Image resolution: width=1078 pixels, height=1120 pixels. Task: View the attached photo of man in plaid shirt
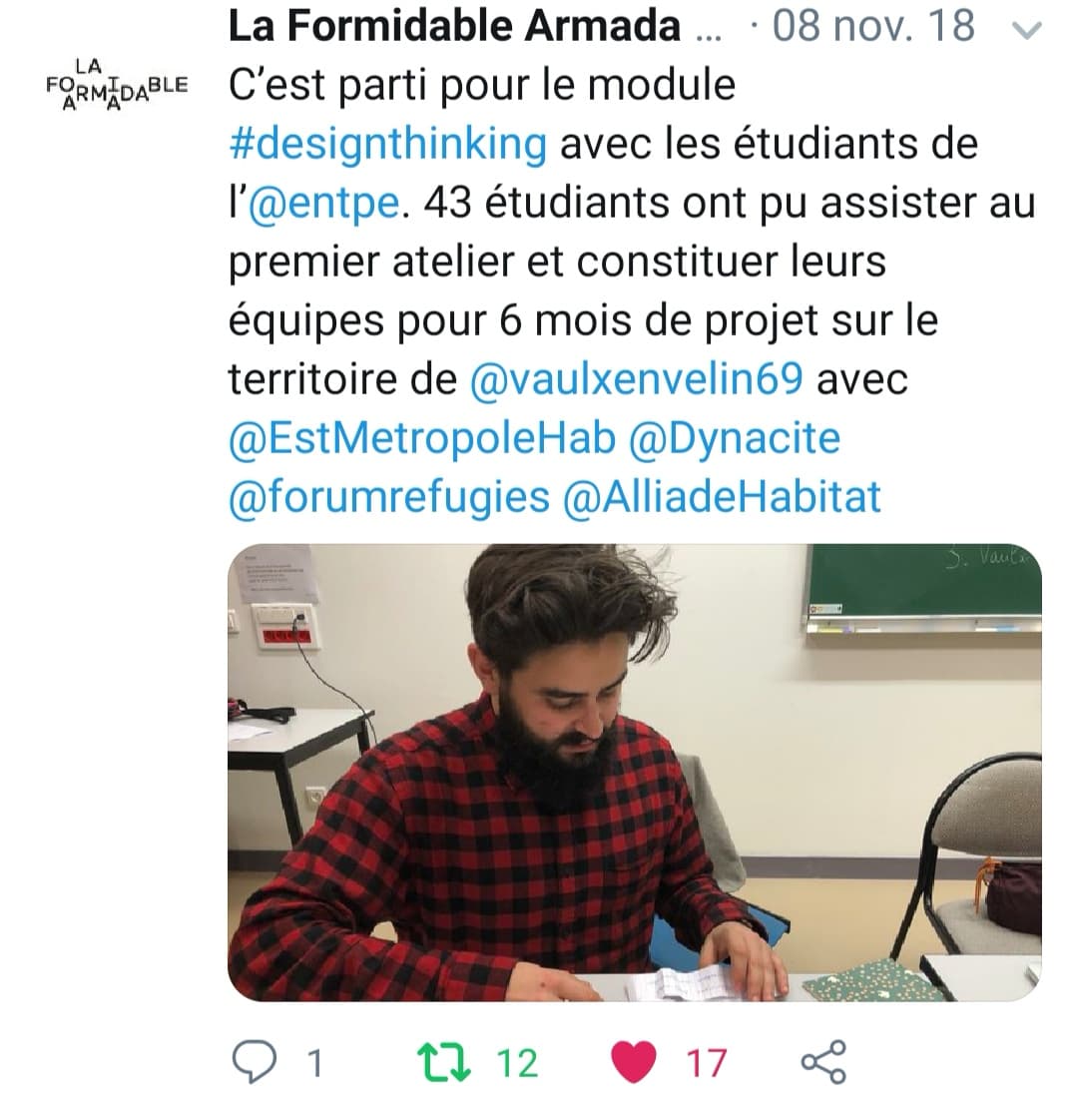635,773
